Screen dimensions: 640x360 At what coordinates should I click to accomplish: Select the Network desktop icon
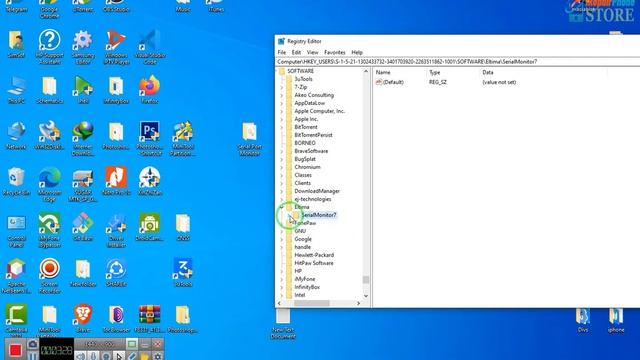16,135
